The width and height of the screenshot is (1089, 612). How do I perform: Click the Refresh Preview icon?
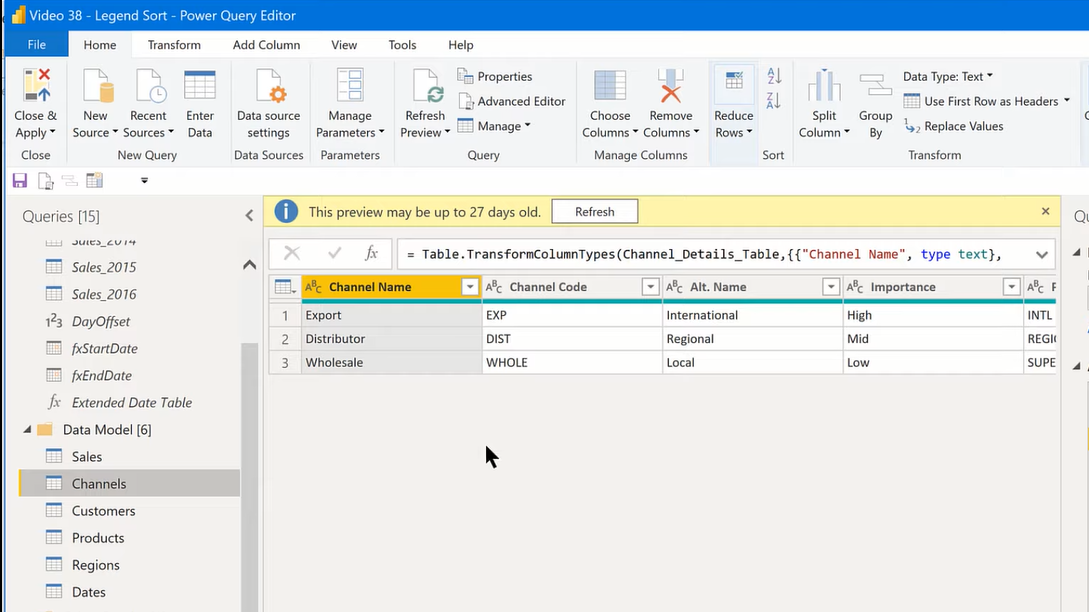tap(426, 85)
